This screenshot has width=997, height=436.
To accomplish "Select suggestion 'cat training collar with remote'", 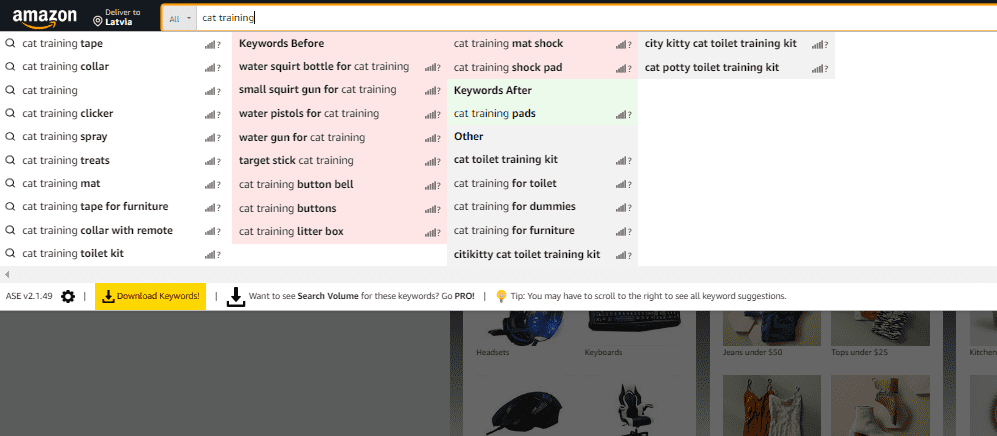I will point(97,230).
